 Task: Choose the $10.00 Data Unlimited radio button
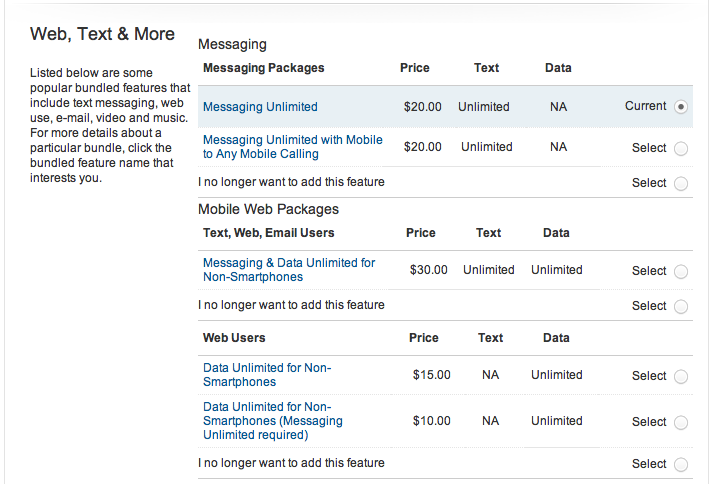click(681, 422)
